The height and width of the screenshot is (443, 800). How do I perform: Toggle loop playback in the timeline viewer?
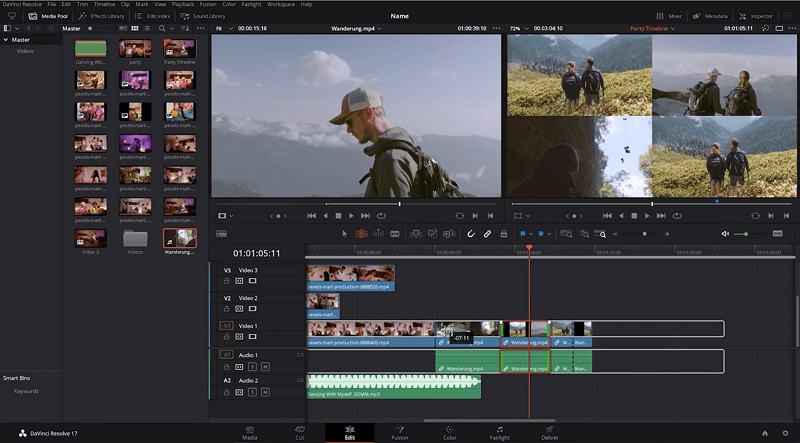pyautogui.click(x=677, y=216)
